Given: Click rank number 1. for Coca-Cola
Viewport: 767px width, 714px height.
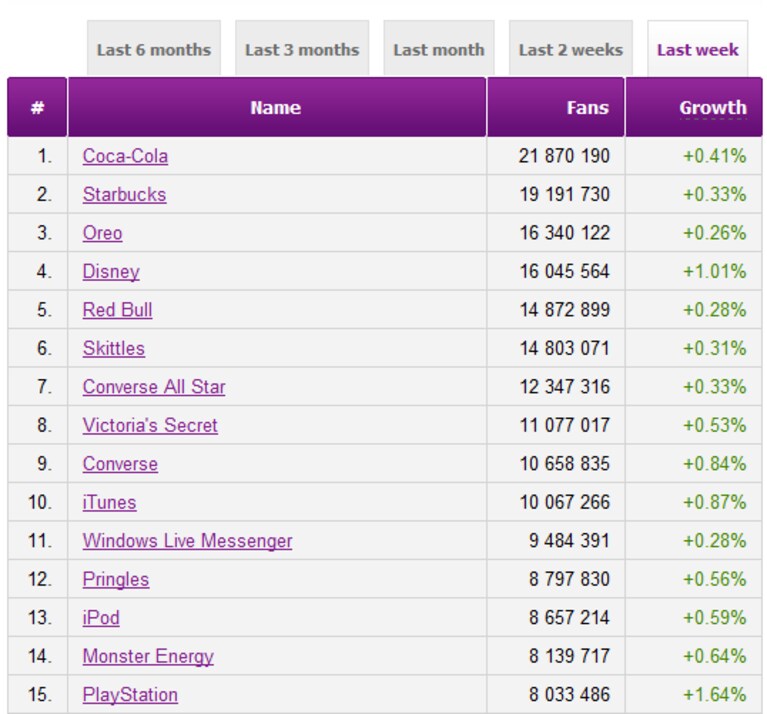Looking at the screenshot, I should click(45, 156).
